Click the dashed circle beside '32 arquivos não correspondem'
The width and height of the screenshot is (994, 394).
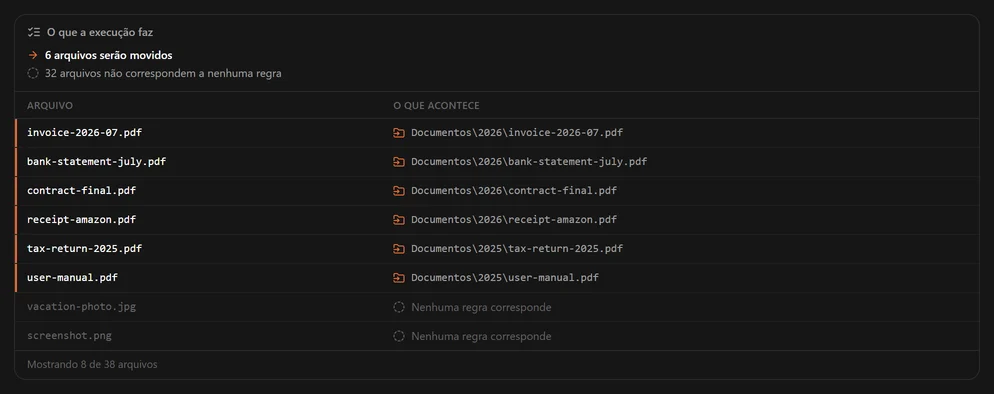[x=33, y=73]
